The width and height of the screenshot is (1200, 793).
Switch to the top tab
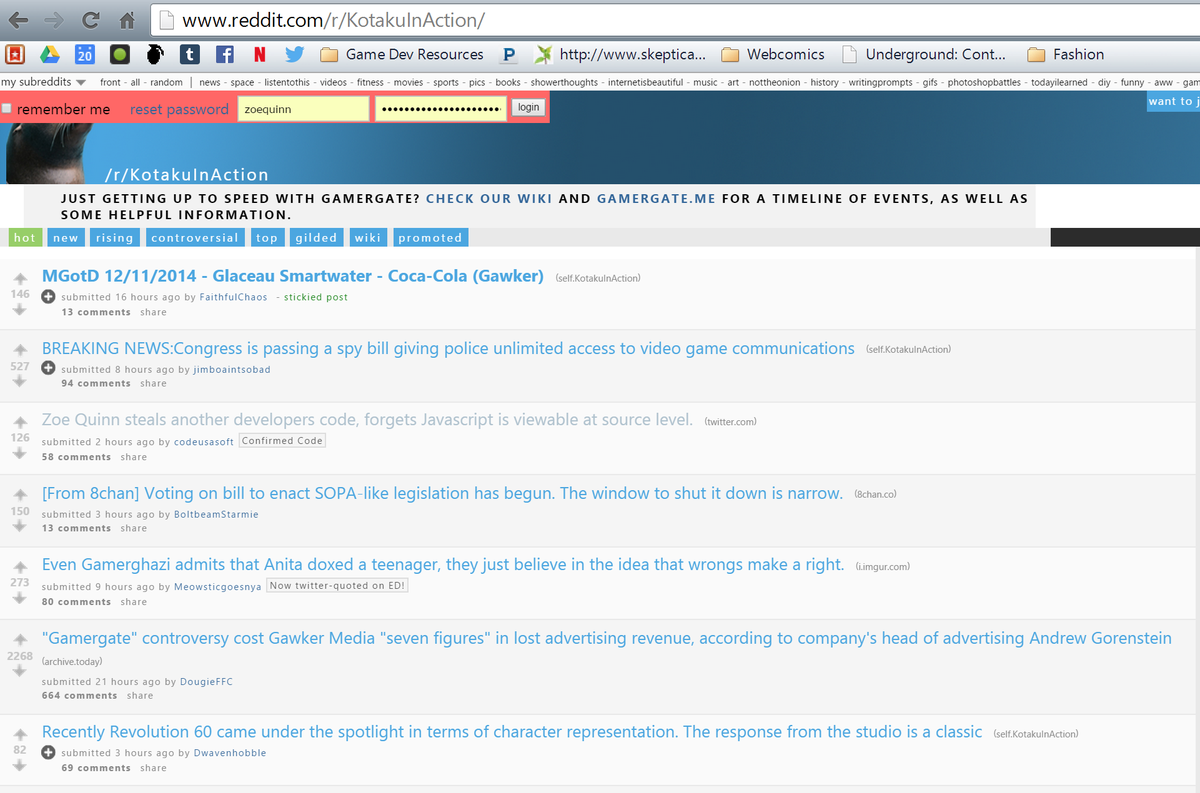pyautogui.click(x=267, y=238)
